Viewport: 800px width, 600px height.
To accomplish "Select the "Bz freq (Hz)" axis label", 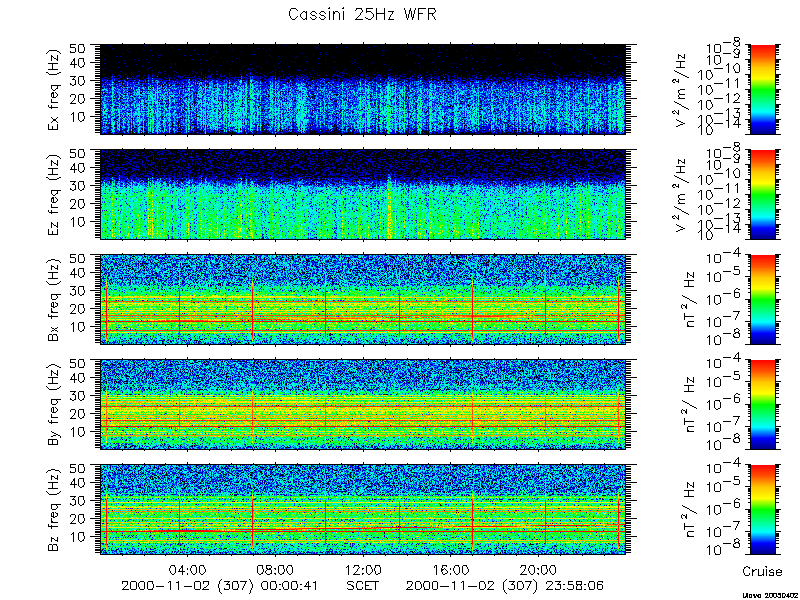I will pyautogui.click(x=55, y=510).
